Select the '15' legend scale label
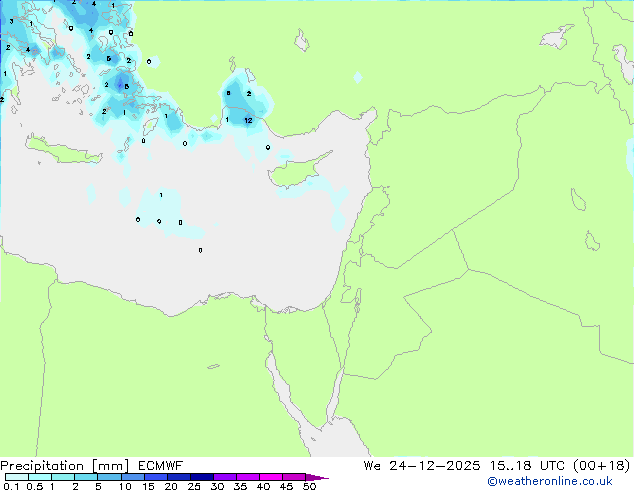Screen dimensions: 634x490 tap(148, 486)
